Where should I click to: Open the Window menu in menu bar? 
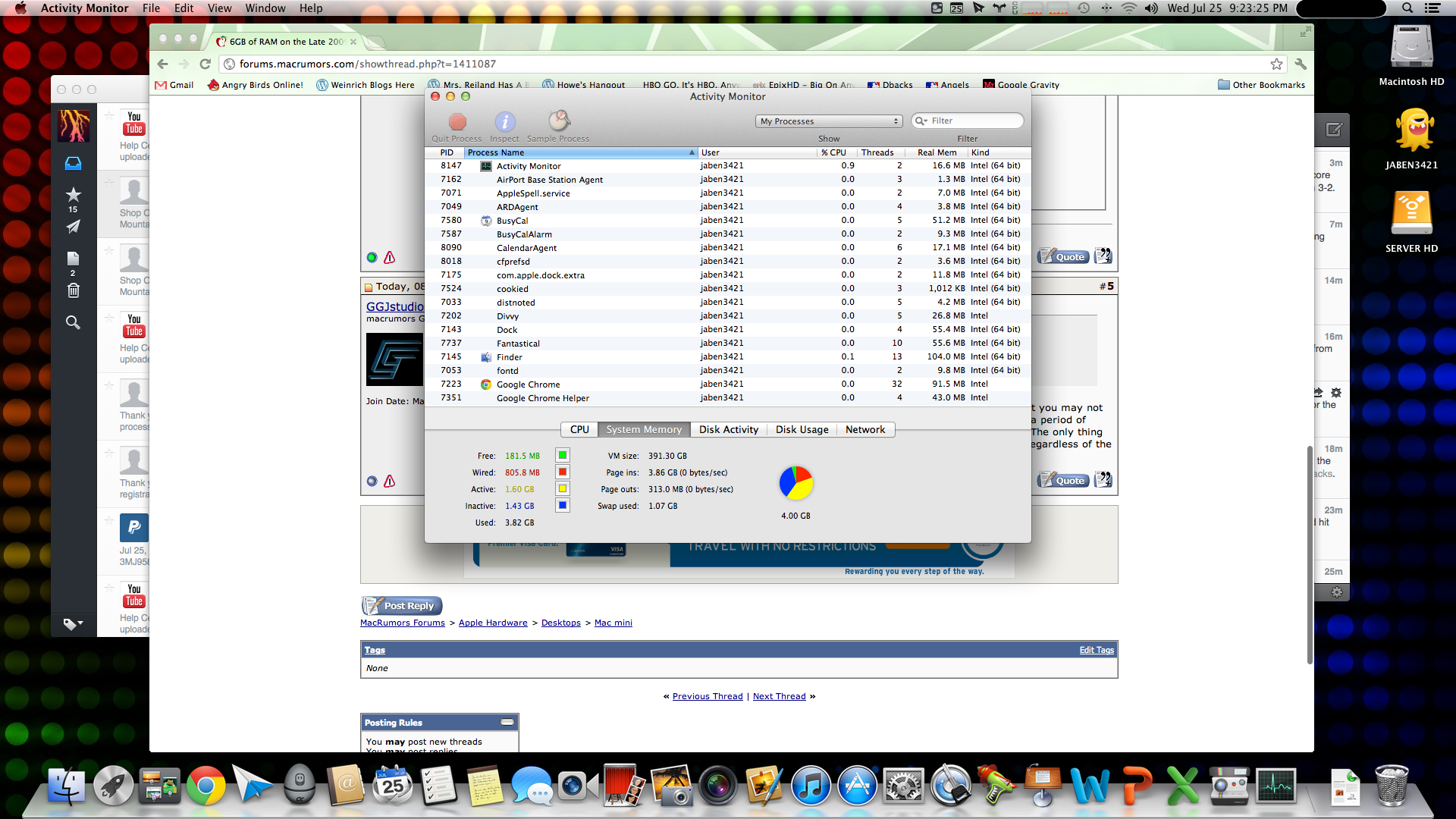265,8
